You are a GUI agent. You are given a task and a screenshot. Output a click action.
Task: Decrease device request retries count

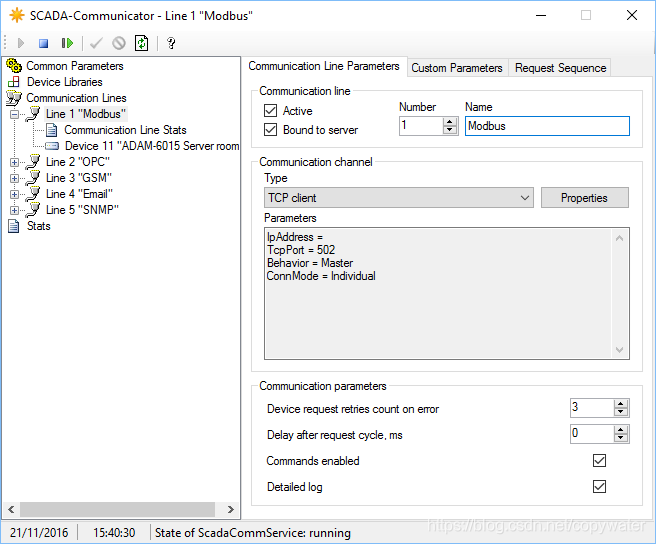(x=621, y=412)
